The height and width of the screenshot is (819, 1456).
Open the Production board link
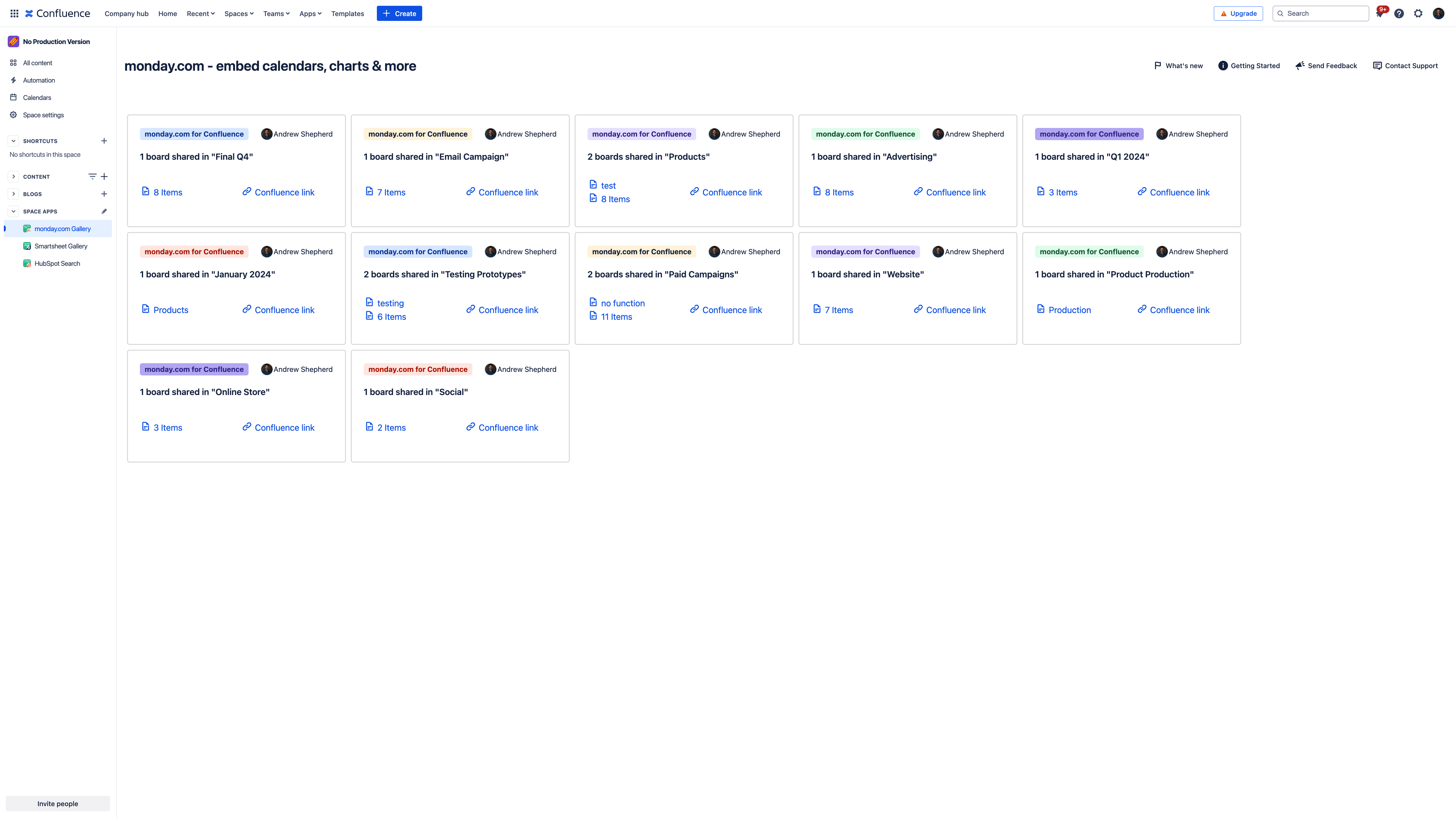coord(1069,310)
